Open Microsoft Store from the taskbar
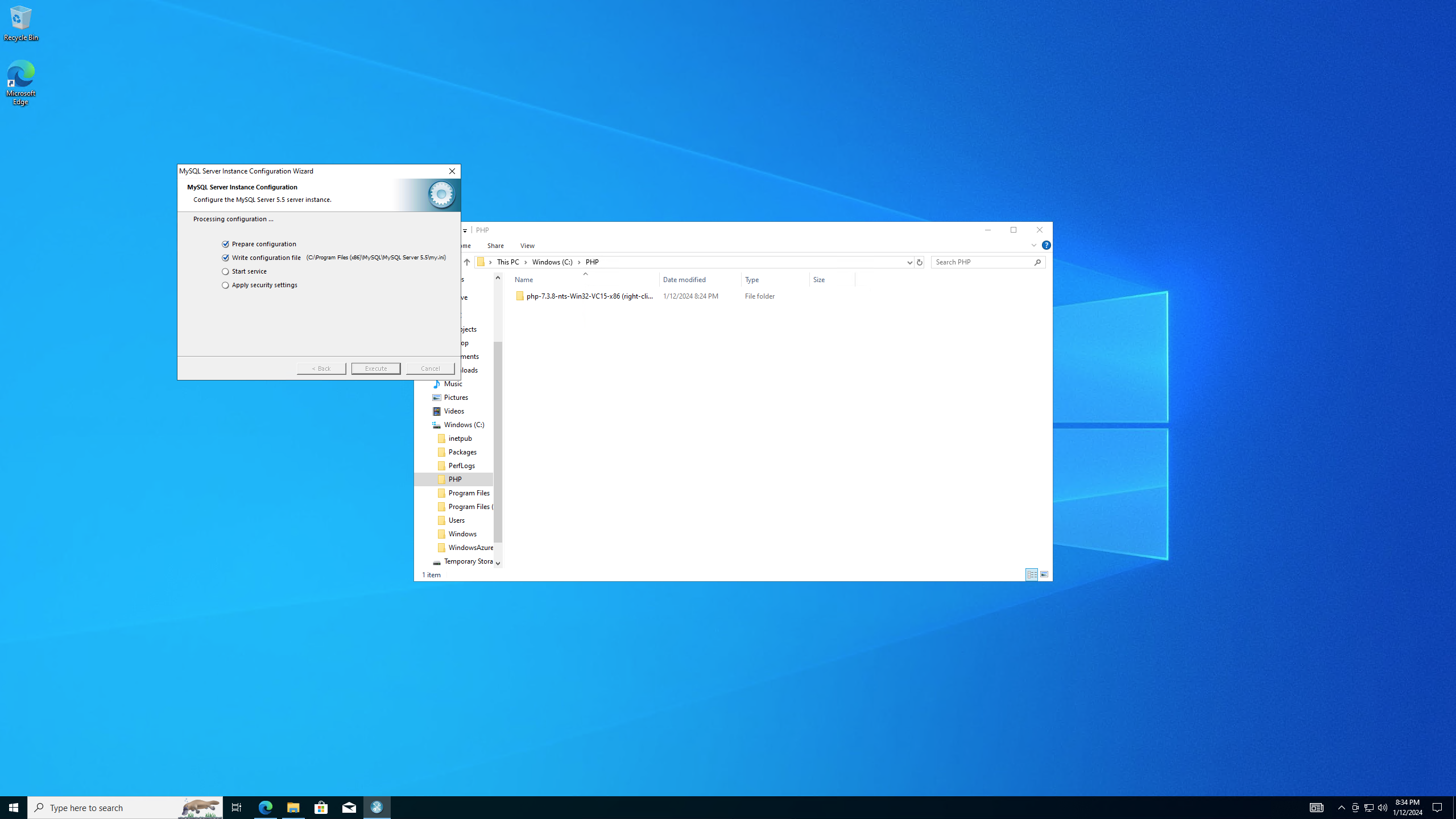Image resolution: width=1456 pixels, height=819 pixels. coord(321,807)
